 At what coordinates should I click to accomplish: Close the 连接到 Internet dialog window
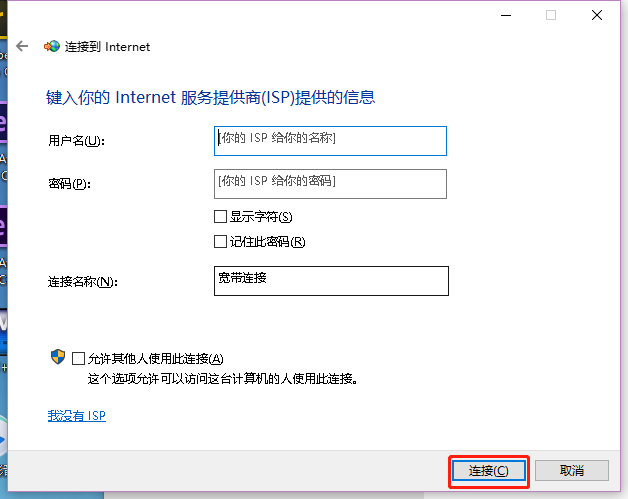(597, 15)
